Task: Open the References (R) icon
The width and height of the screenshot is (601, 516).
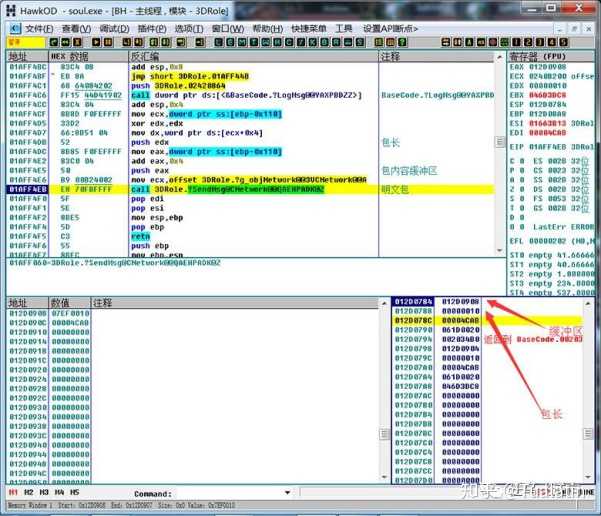Action: pos(337,42)
